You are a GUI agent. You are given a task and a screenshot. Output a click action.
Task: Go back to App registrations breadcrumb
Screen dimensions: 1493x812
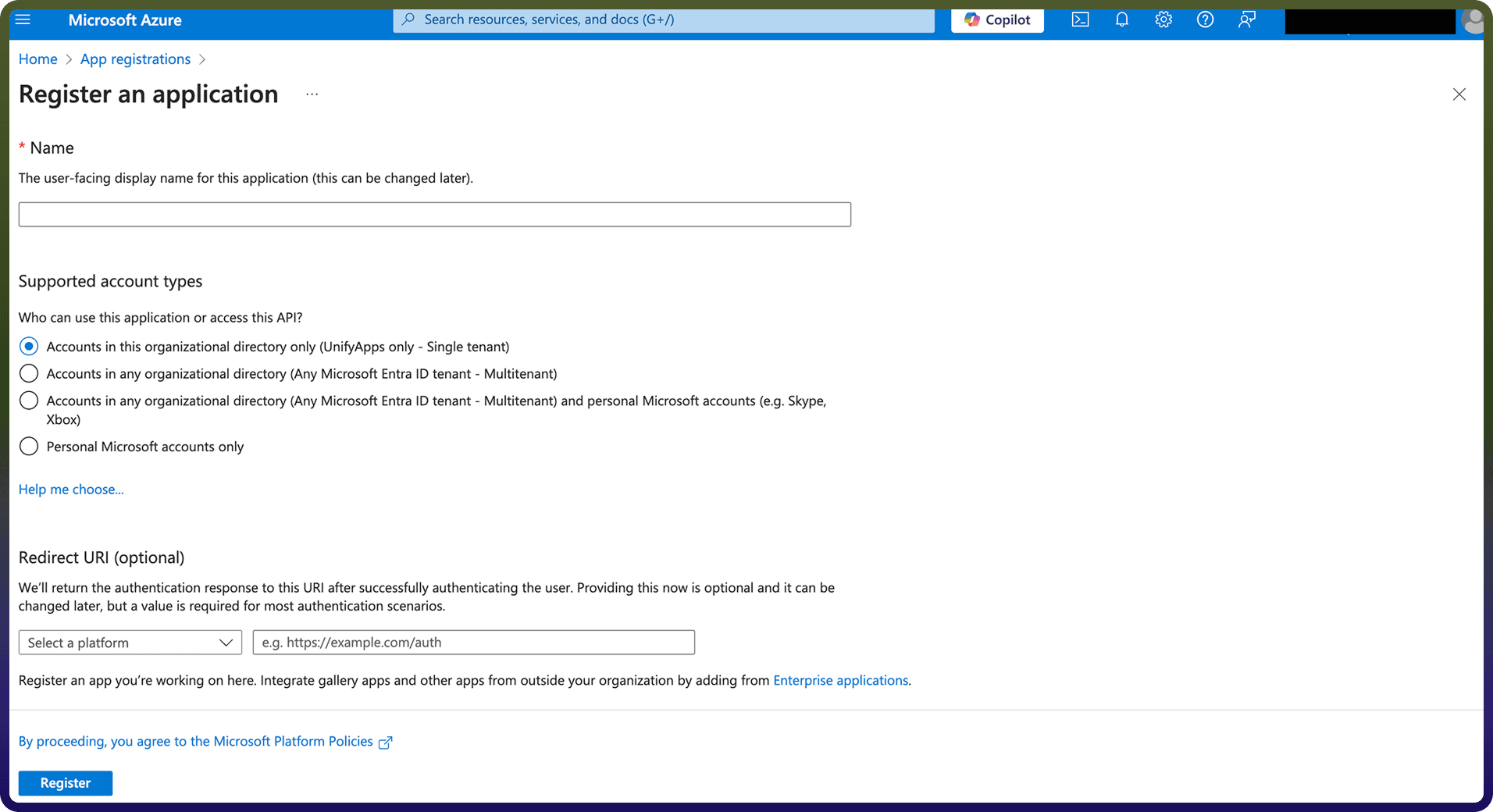[x=135, y=59]
